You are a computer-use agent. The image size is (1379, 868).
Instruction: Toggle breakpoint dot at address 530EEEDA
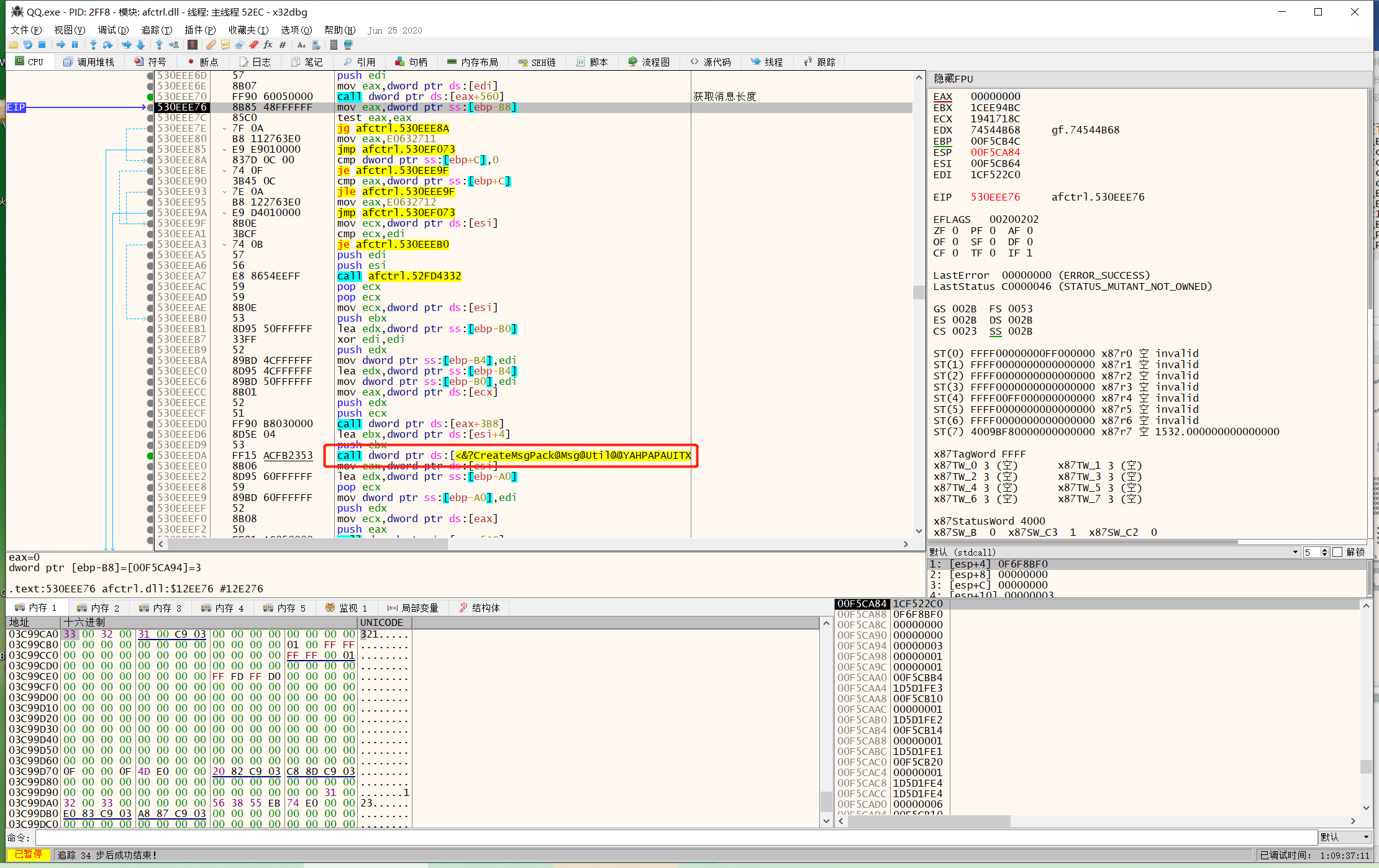pos(150,456)
